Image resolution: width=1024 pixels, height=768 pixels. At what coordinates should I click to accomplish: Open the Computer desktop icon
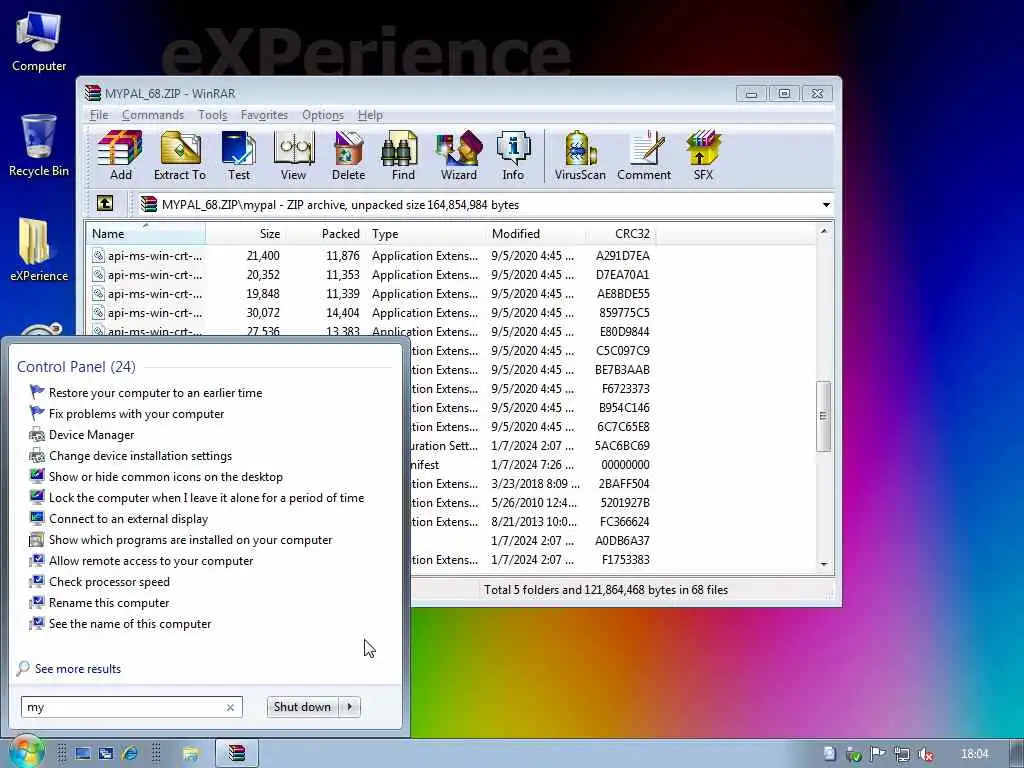click(39, 41)
